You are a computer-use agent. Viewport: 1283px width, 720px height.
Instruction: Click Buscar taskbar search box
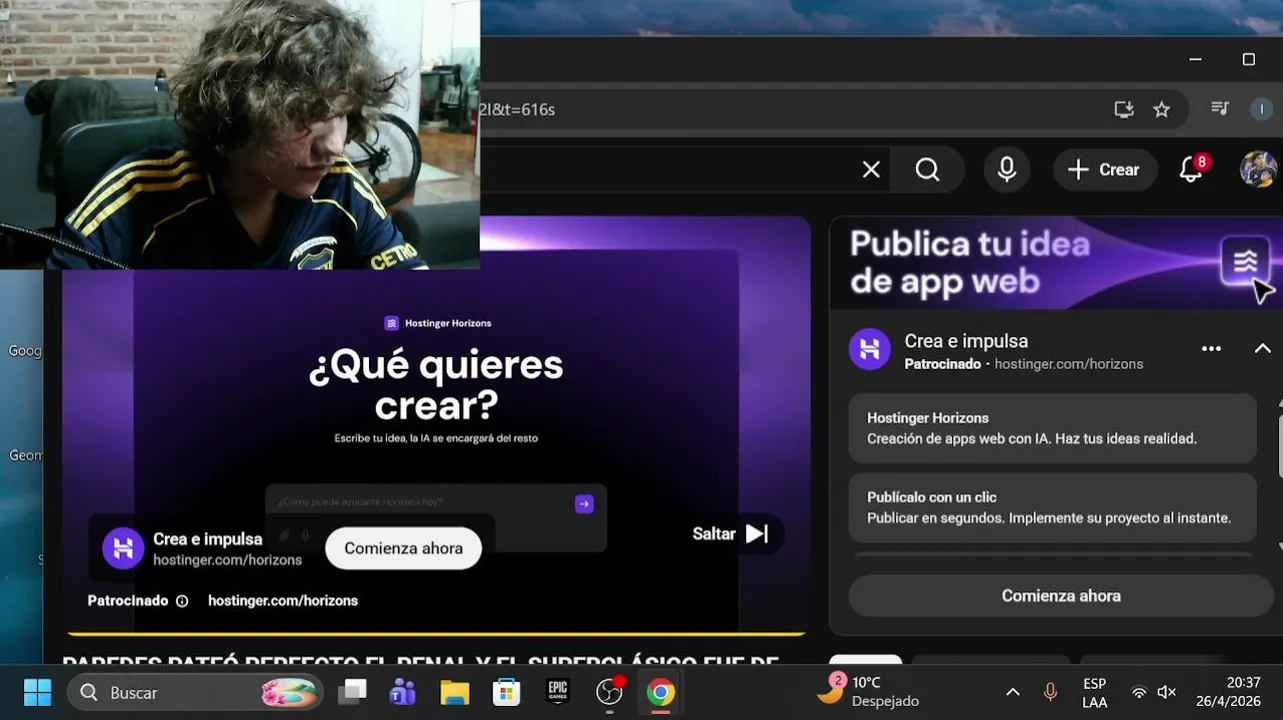(195, 692)
